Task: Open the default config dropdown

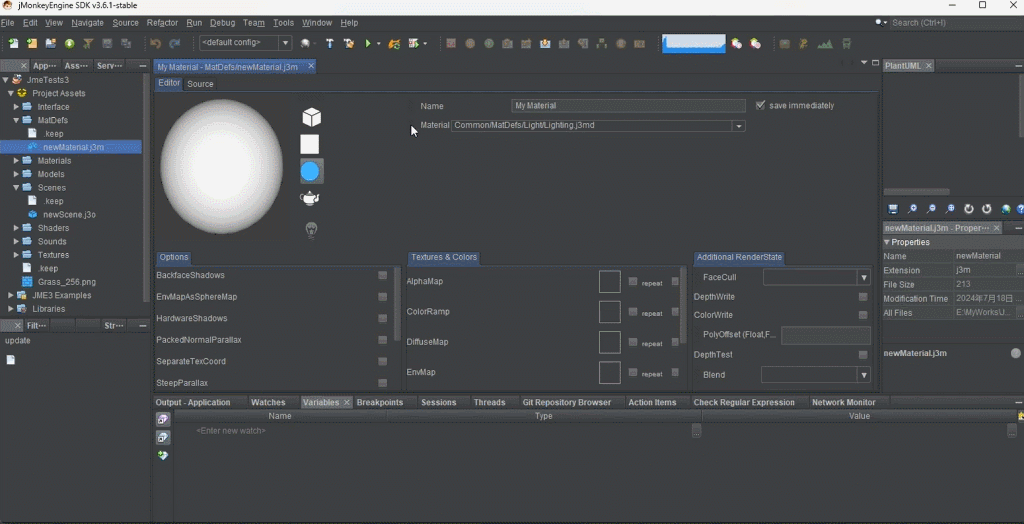Action: pyautogui.click(x=246, y=42)
